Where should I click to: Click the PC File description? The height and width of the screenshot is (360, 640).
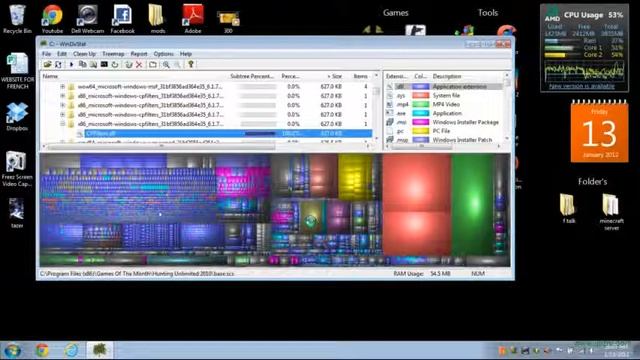click(x=441, y=131)
